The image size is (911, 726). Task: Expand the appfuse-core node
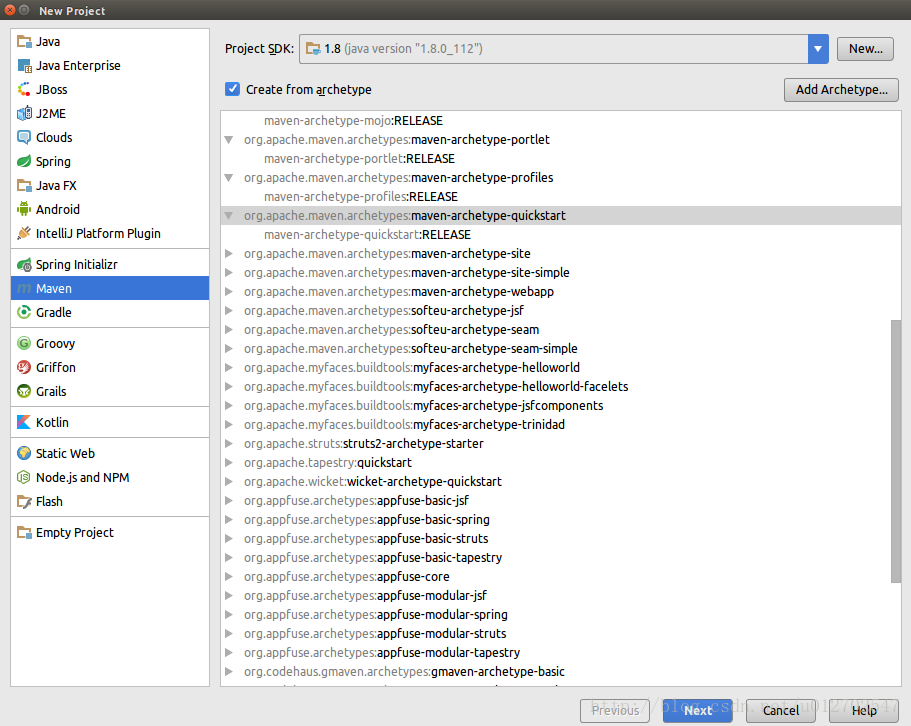[x=229, y=577]
